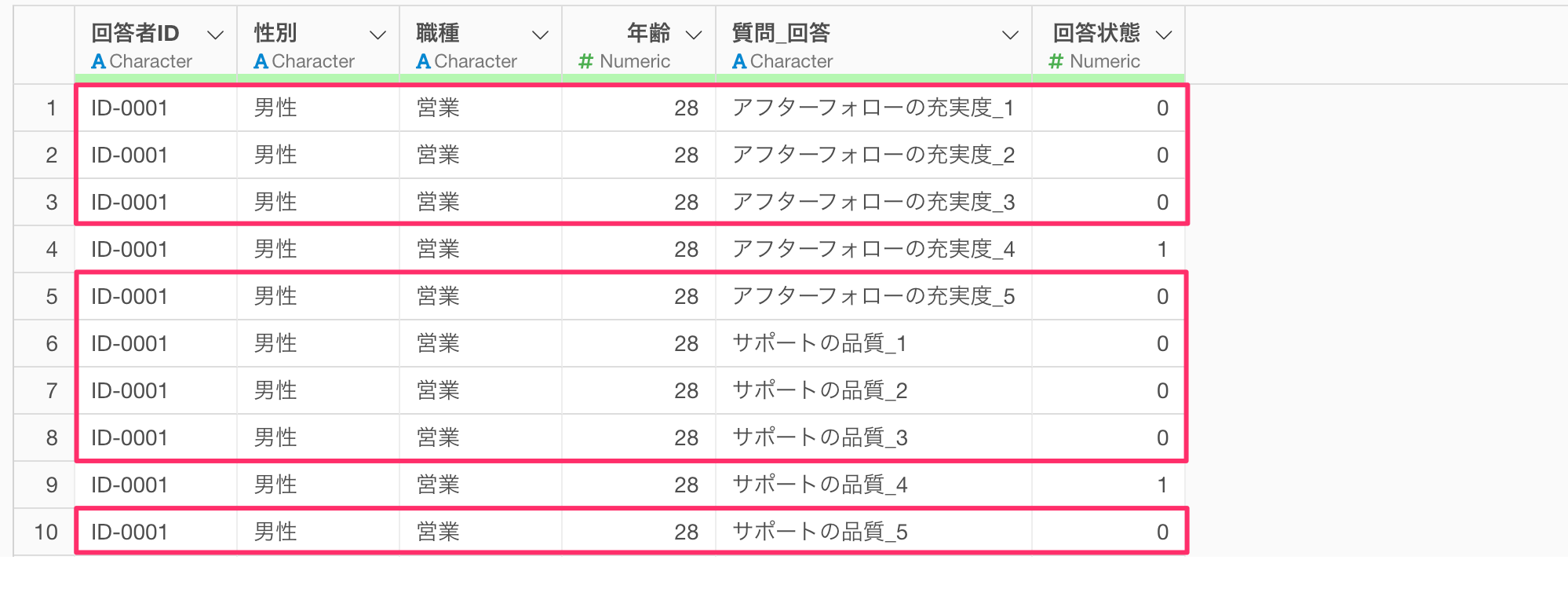Click the Character type icon under 質問_回答

coord(739,61)
